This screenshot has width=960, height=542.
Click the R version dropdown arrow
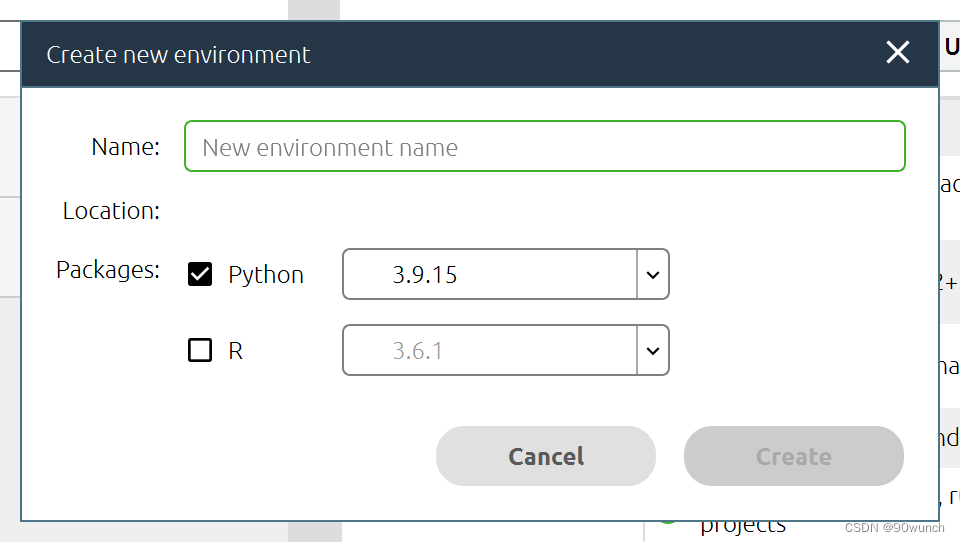(x=653, y=350)
